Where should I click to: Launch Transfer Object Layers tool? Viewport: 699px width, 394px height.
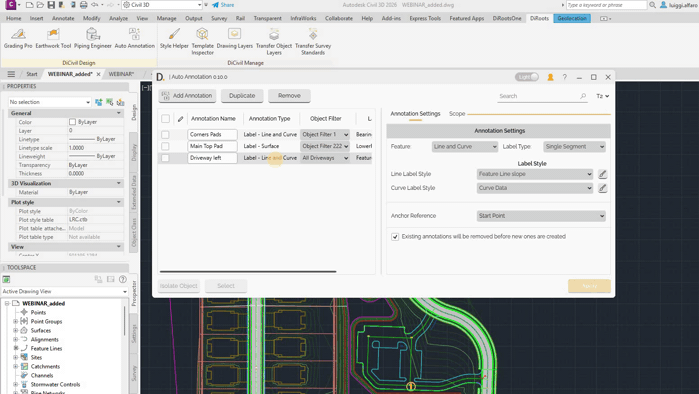(274, 41)
